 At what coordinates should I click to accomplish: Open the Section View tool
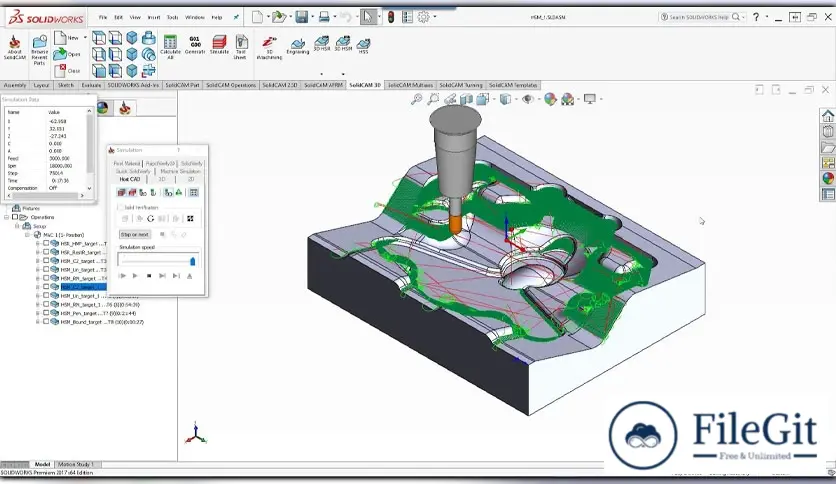[x=467, y=99]
